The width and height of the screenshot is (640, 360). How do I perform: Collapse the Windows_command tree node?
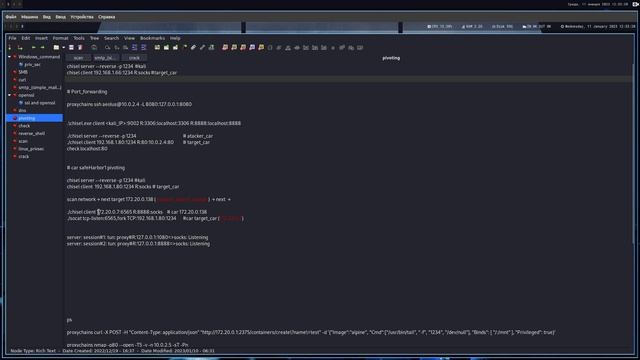[x=9, y=57]
